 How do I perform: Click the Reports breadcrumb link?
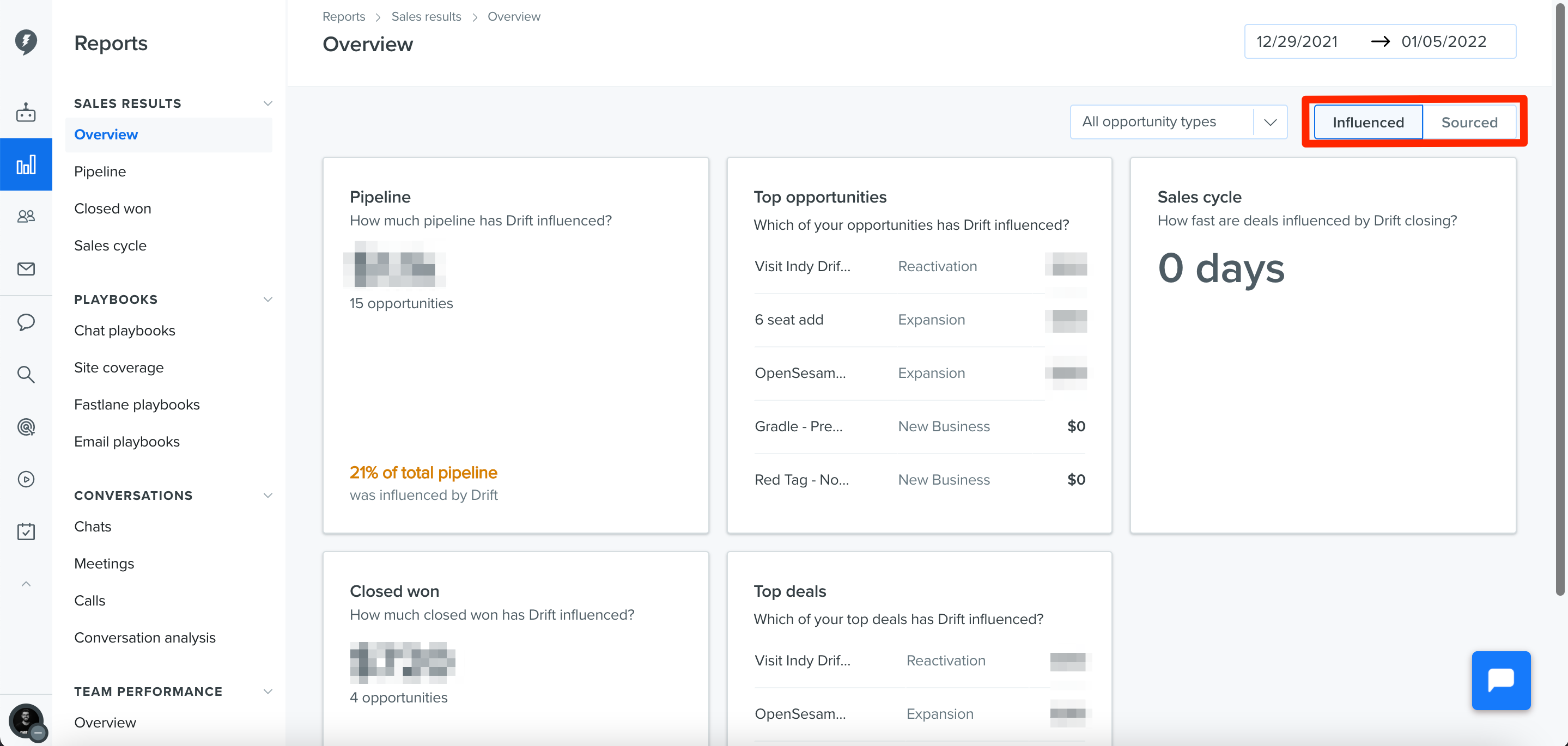[343, 16]
